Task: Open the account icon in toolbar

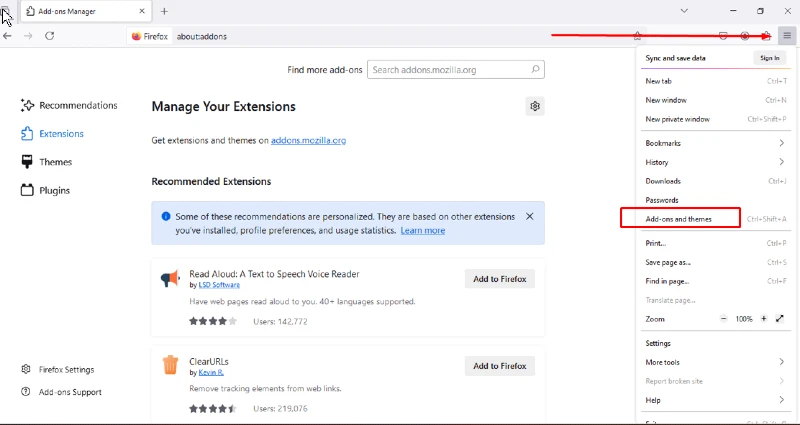Action: [x=745, y=36]
